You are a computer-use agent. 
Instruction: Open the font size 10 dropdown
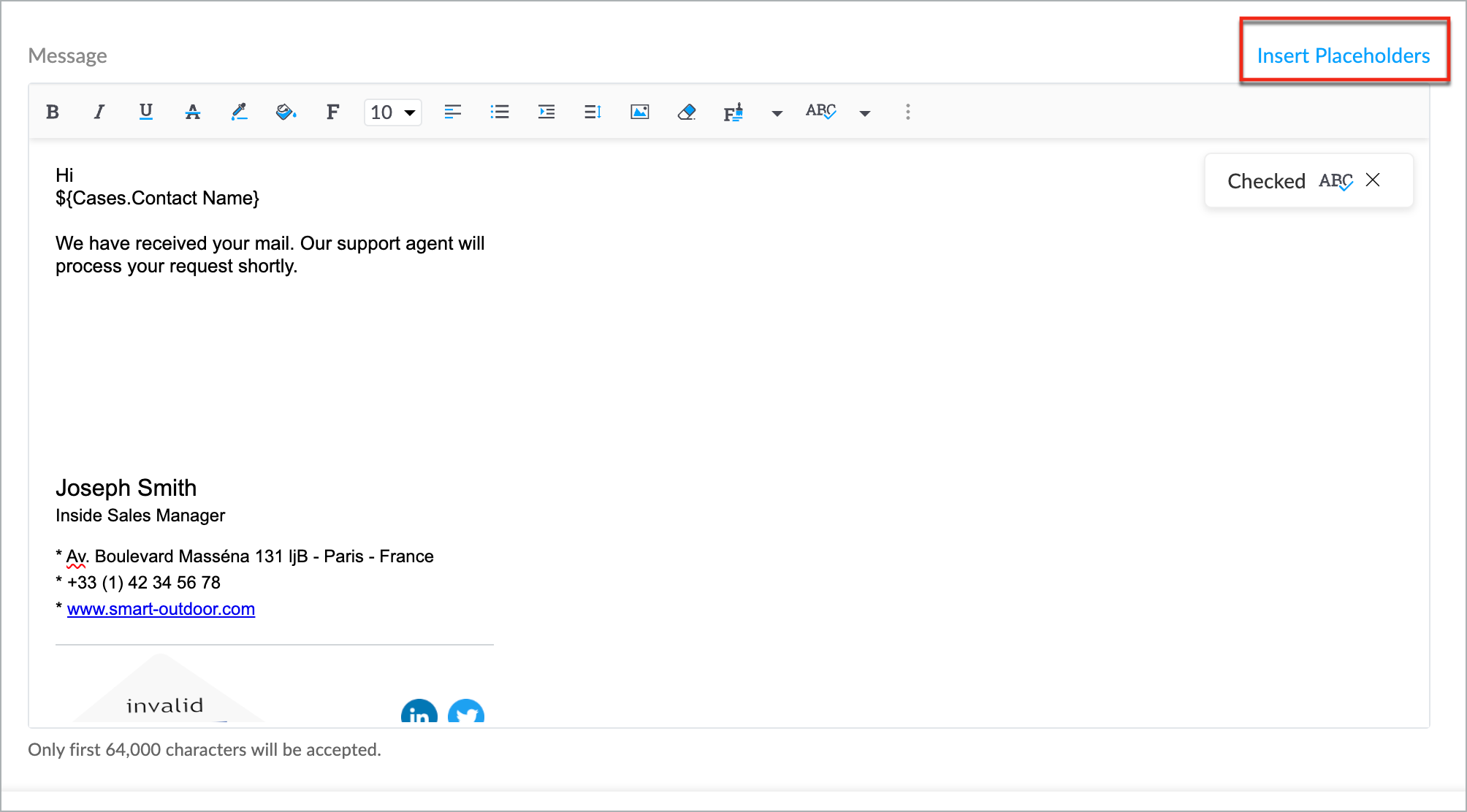(393, 112)
